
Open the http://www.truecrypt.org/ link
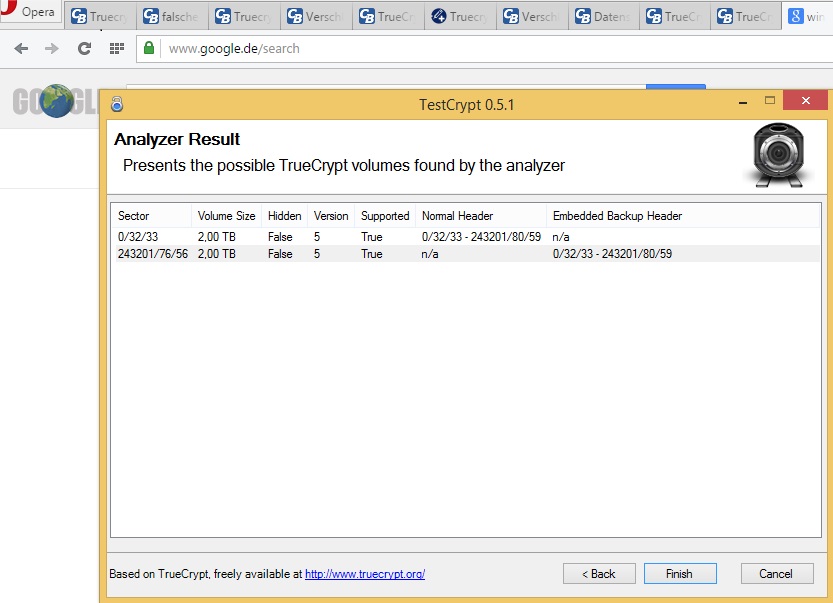click(x=365, y=574)
